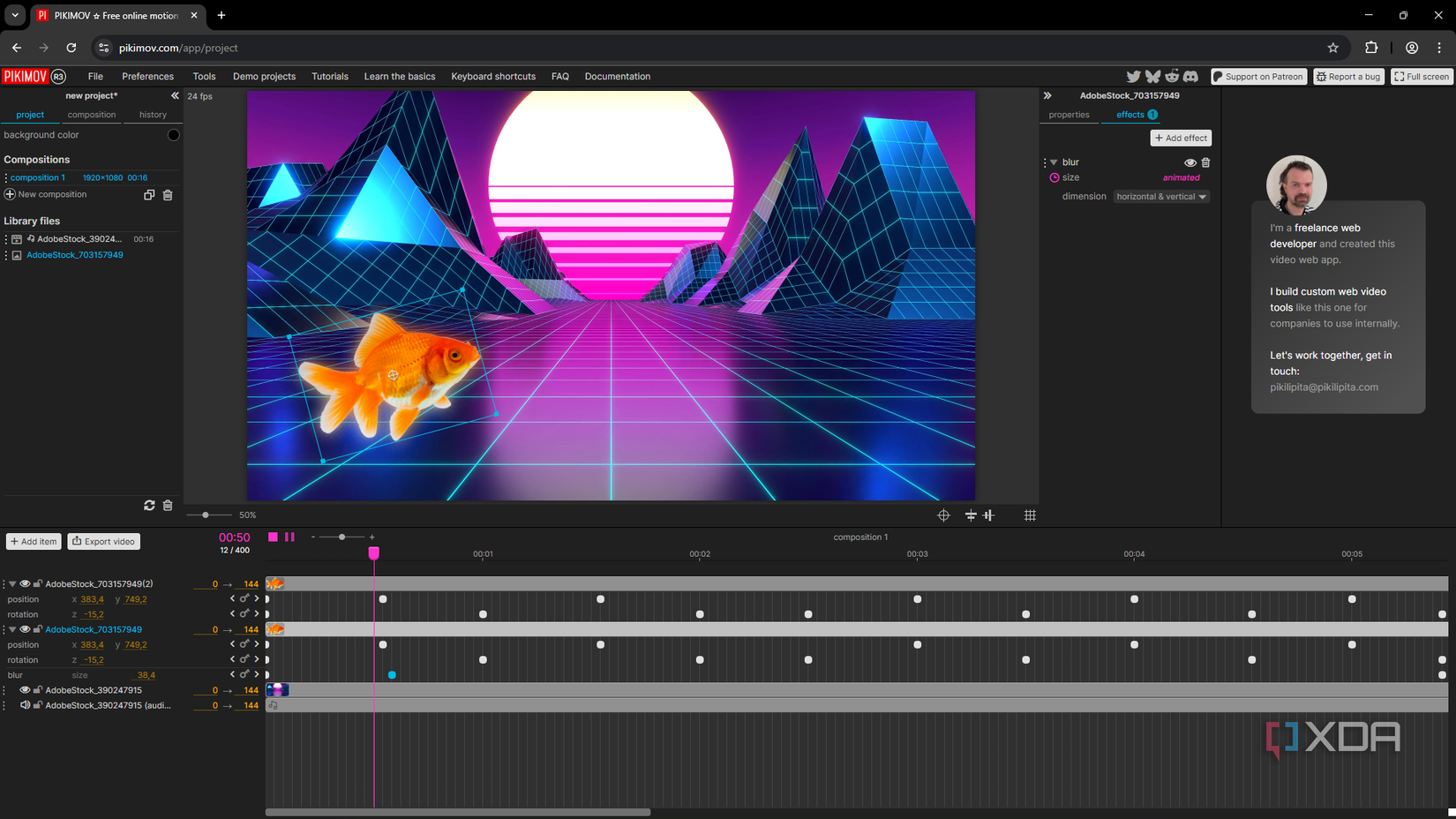The image size is (1456, 819).
Task: Hide the AdobeStock_703157949(2) layer
Action: [x=25, y=584]
